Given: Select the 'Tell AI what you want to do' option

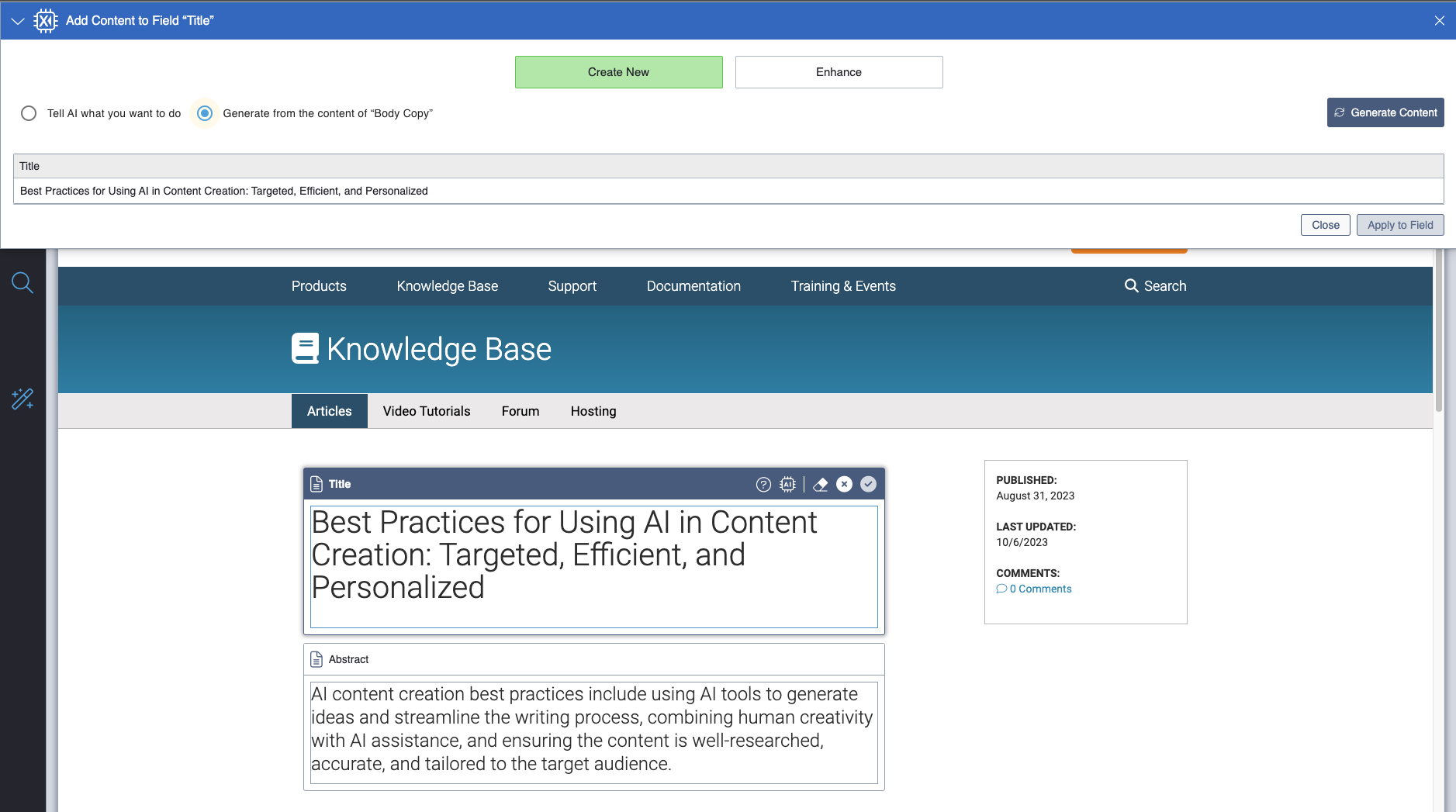Looking at the screenshot, I should 29,113.
